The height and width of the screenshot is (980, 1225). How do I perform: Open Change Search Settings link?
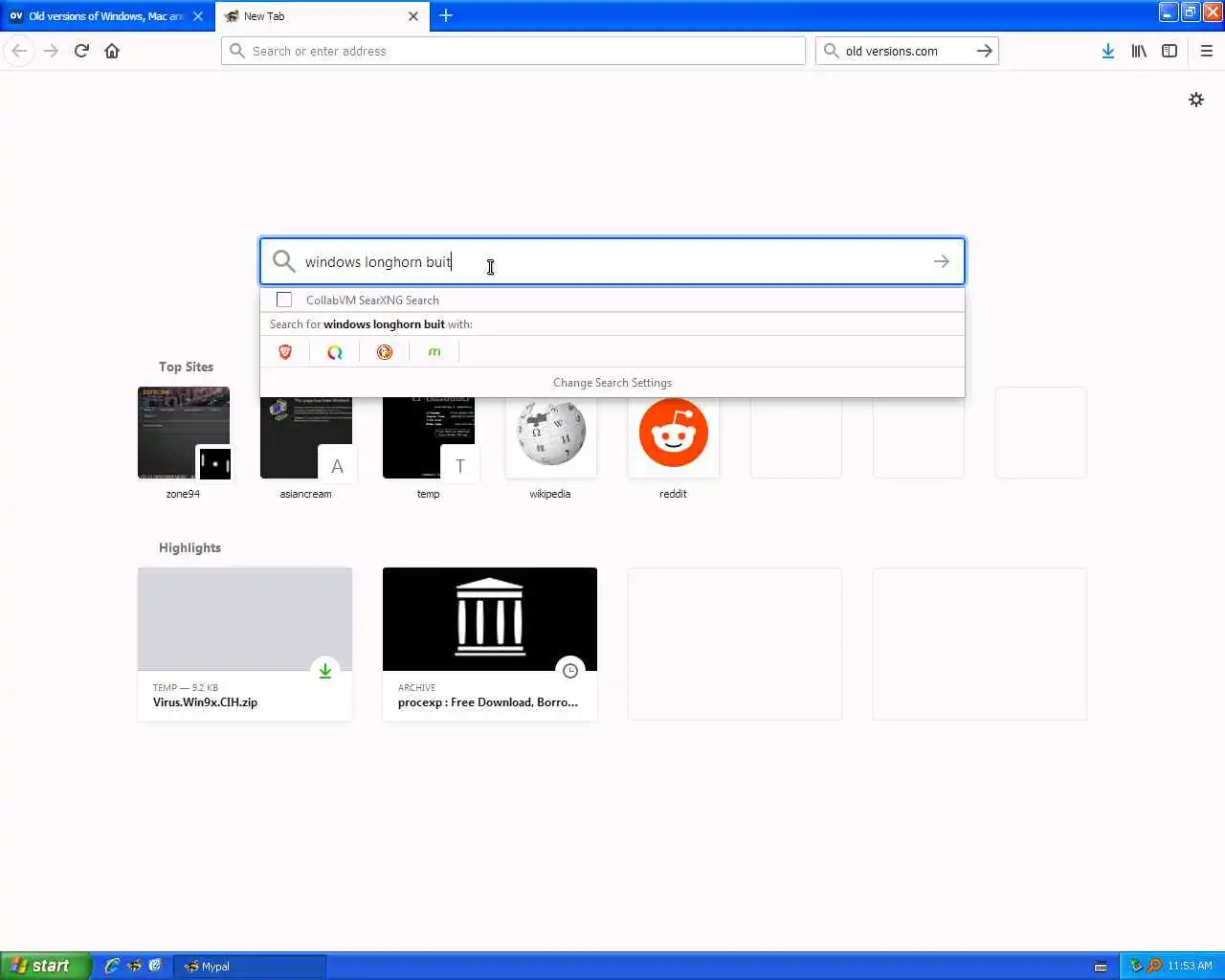[612, 383]
